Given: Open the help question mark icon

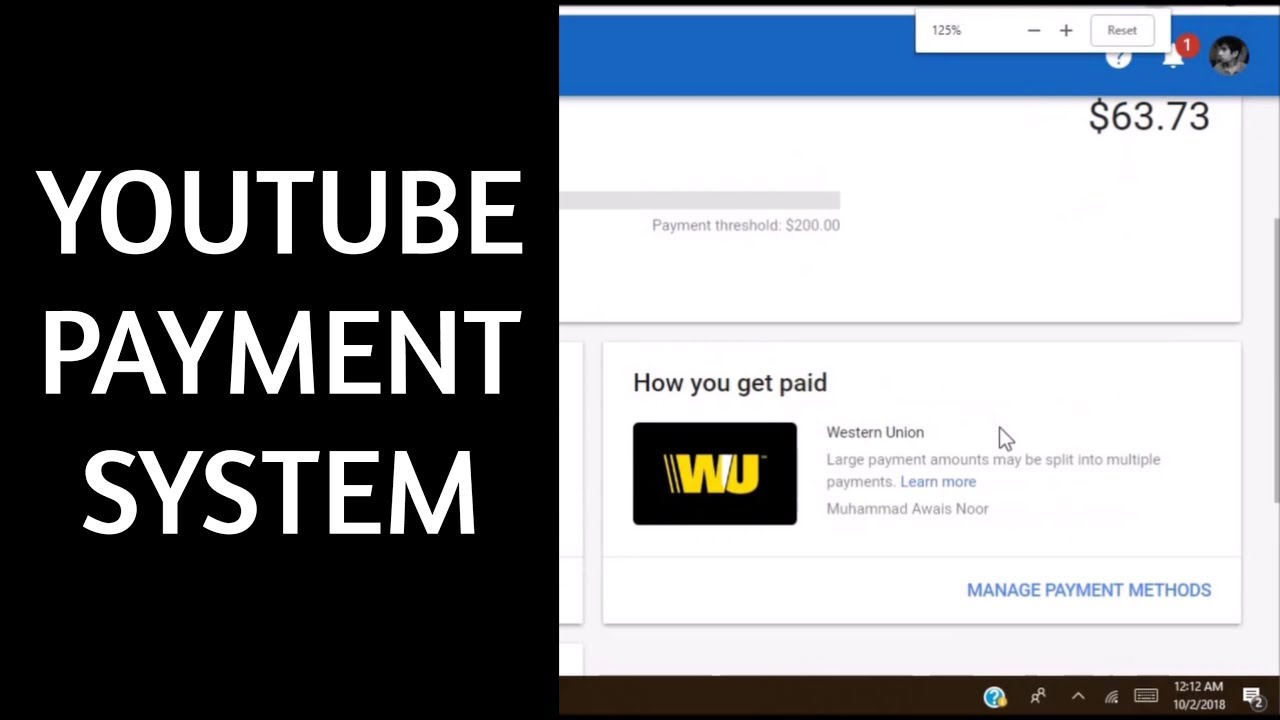Looking at the screenshot, I should (1118, 57).
